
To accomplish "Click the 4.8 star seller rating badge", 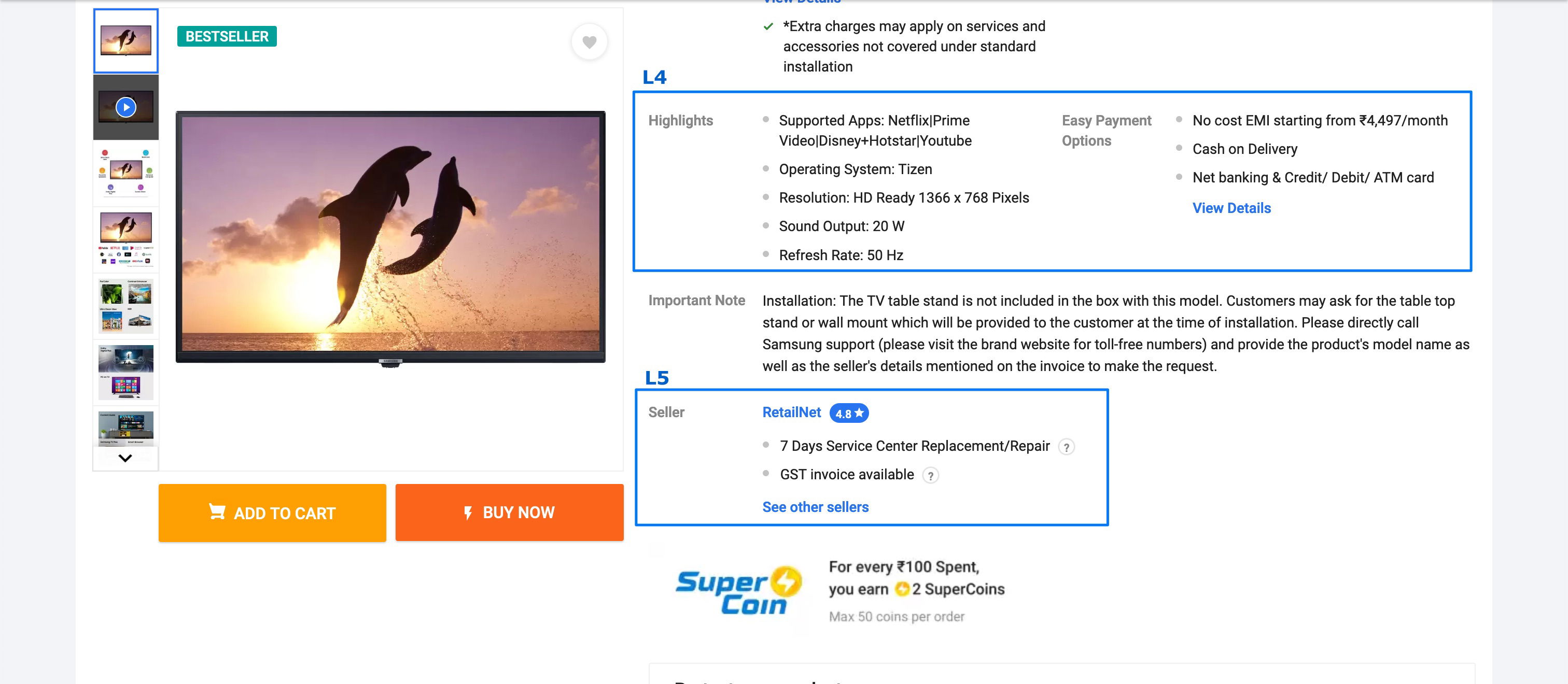I will tap(848, 413).
